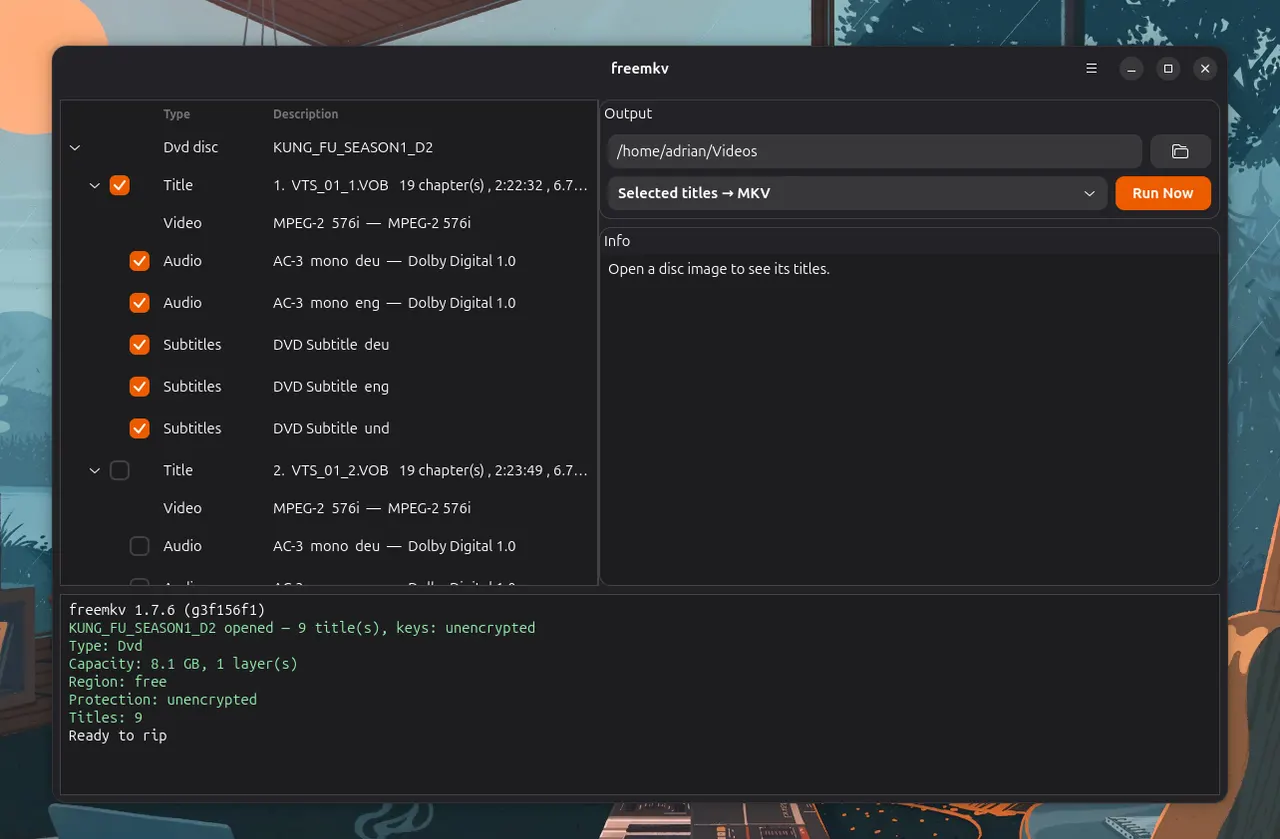This screenshot has height=839, width=1280.
Task: Click 'Open a disc image to see its titles.' text
Action: pyautogui.click(x=719, y=269)
